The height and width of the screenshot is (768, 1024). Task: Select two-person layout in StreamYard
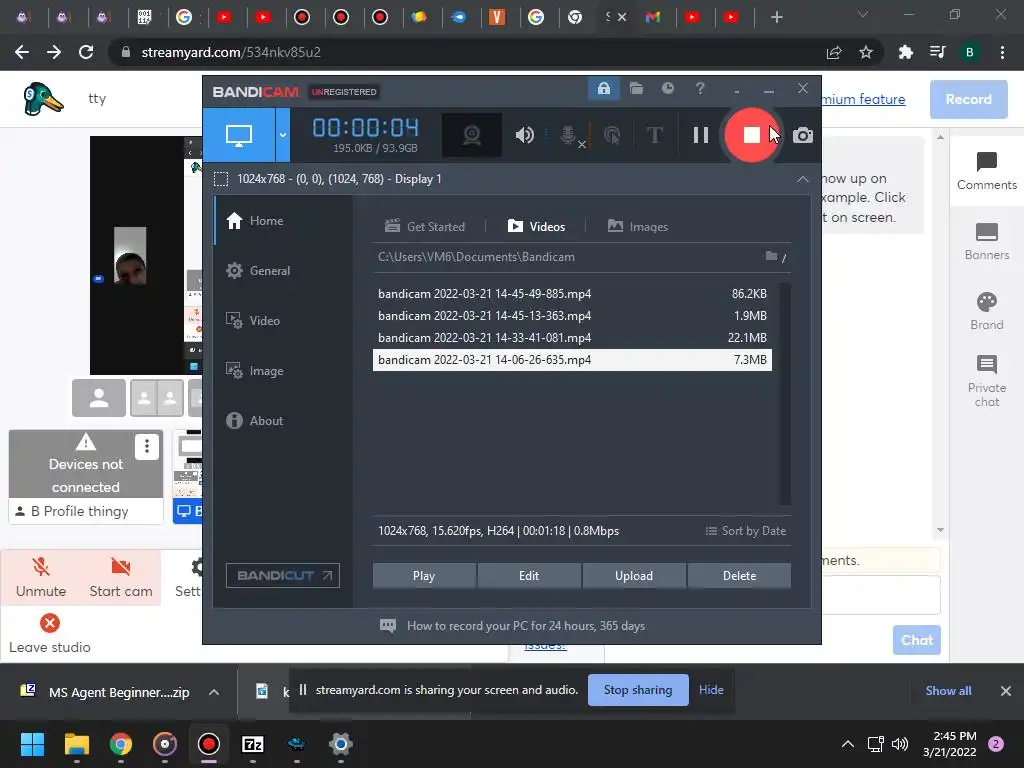[x=157, y=398]
